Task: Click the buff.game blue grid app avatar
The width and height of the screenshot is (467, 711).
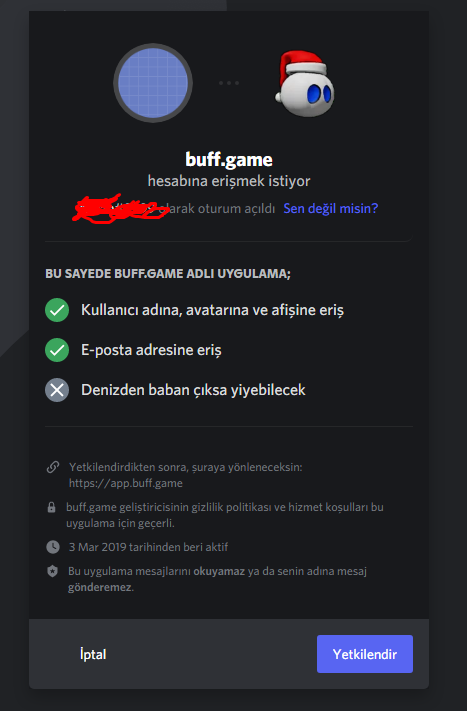Action: [x=153, y=83]
